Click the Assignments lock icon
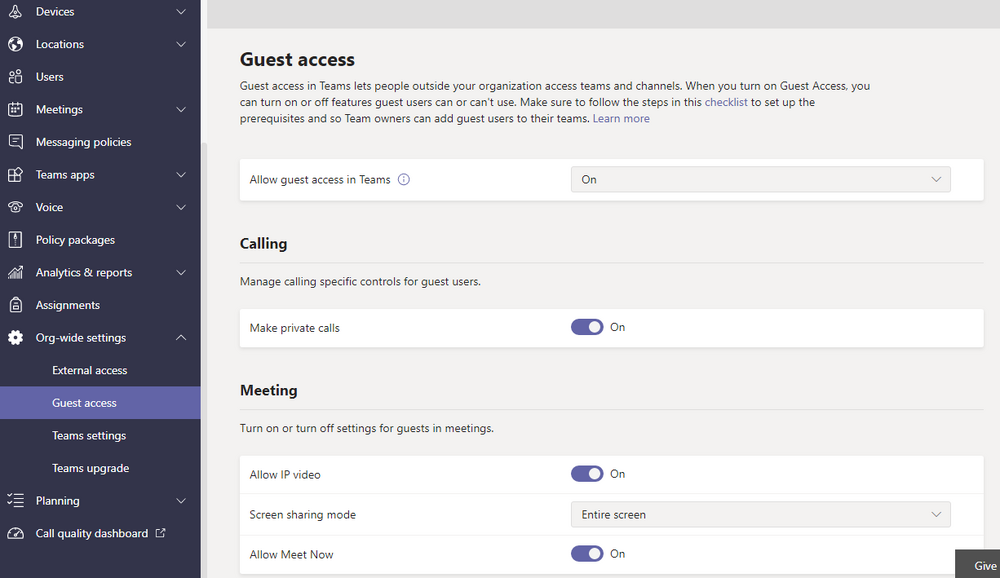This screenshot has width=1000, height=578. coord(15,305)
